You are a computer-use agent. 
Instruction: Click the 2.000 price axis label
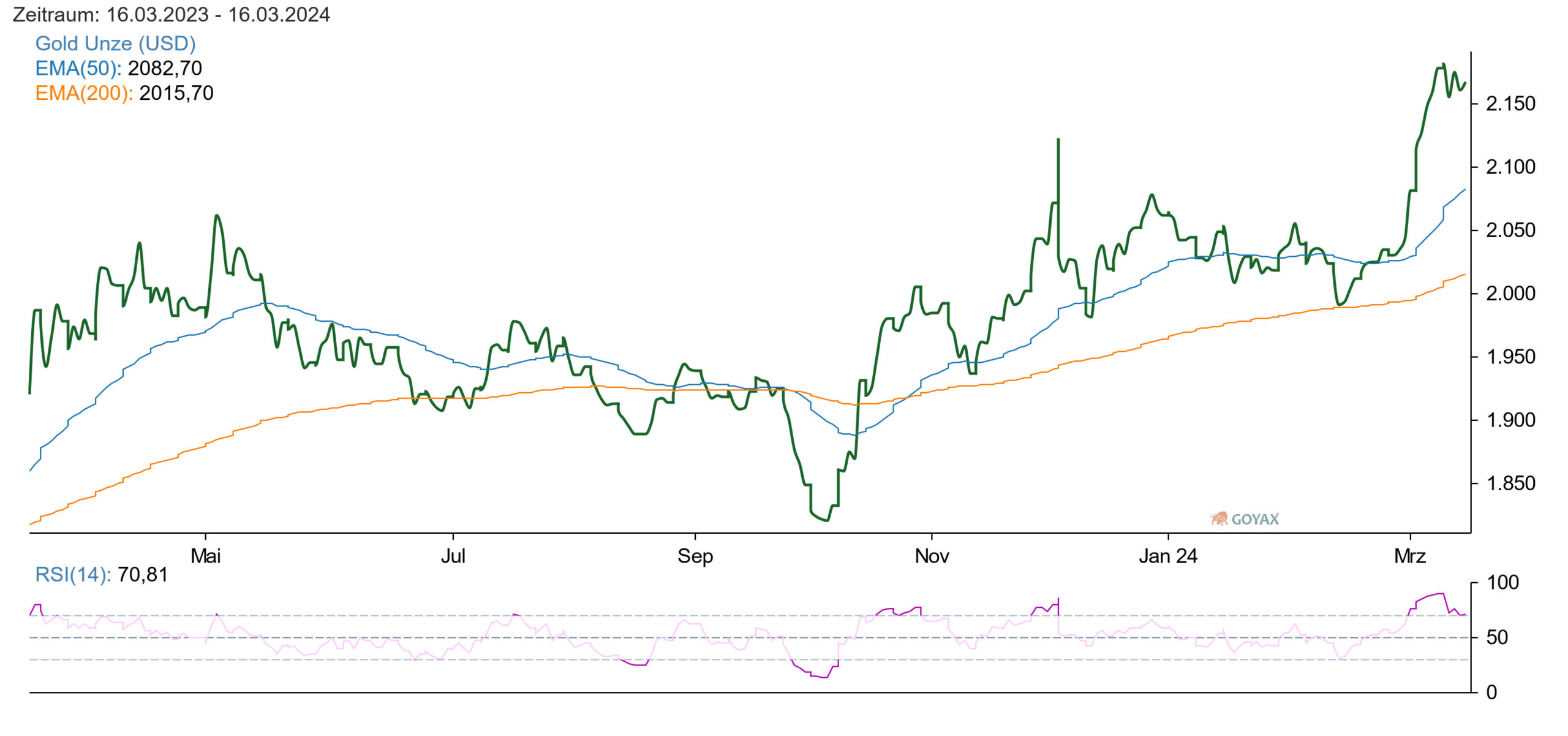point(1511,294)
